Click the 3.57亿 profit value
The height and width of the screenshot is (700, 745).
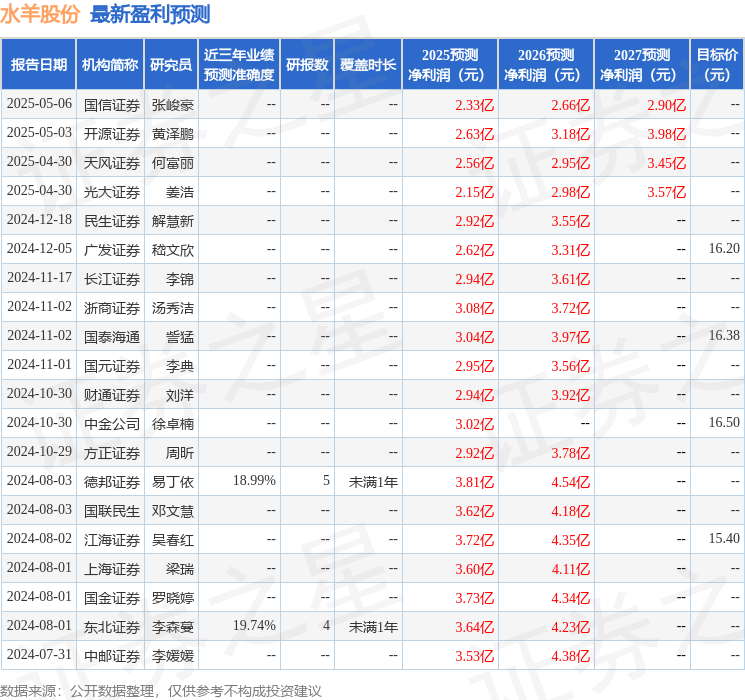(666, 192)
